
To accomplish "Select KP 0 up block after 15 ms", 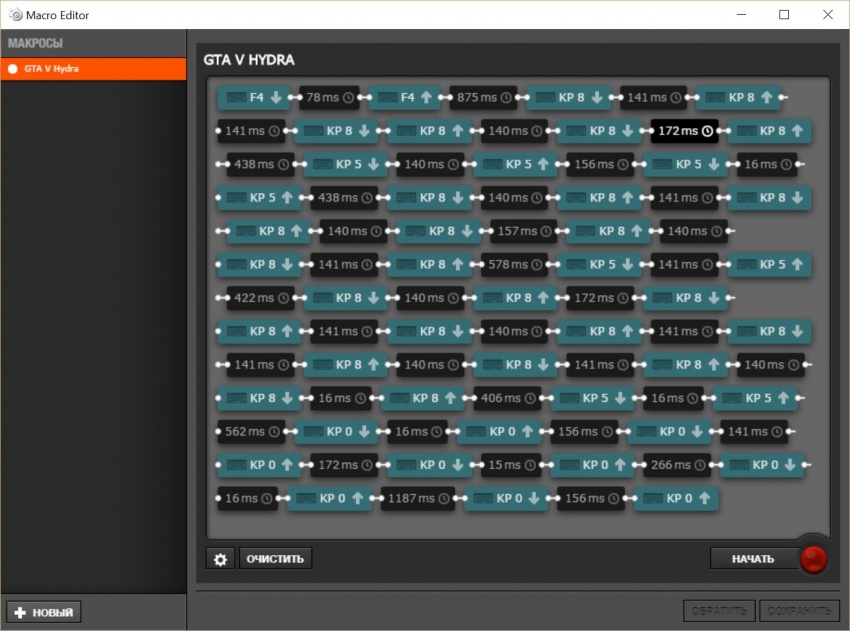I will (593, 465).
